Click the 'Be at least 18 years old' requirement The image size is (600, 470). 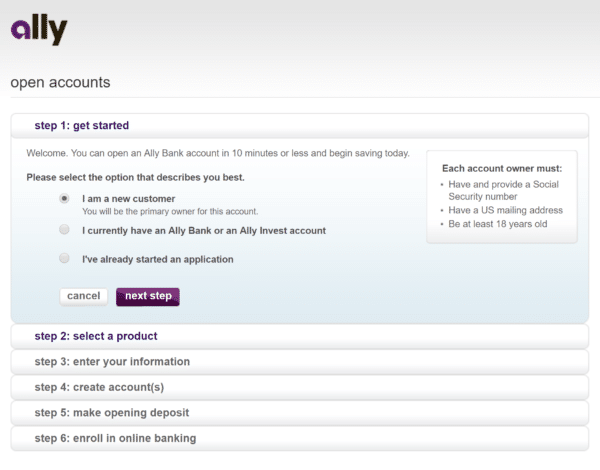coord(498,224)
